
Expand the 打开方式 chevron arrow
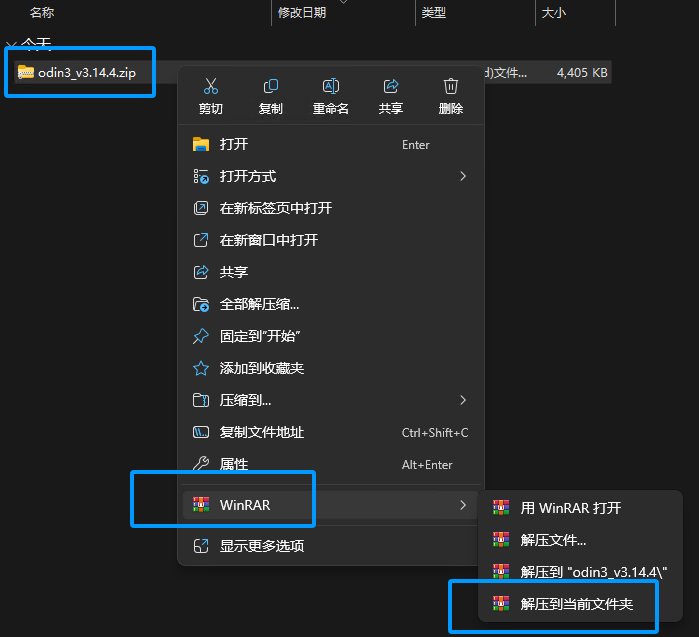click(x=463, y=177)
